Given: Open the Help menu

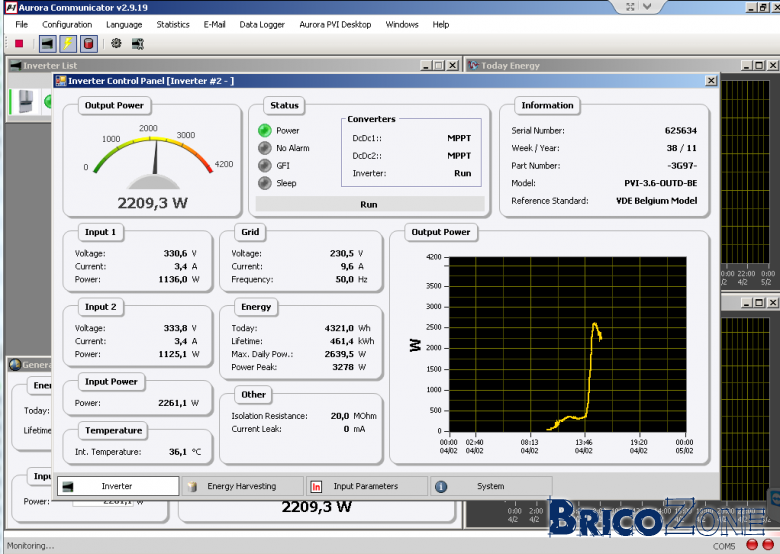Looking at the screenshot, I should [x=440, y=24].
